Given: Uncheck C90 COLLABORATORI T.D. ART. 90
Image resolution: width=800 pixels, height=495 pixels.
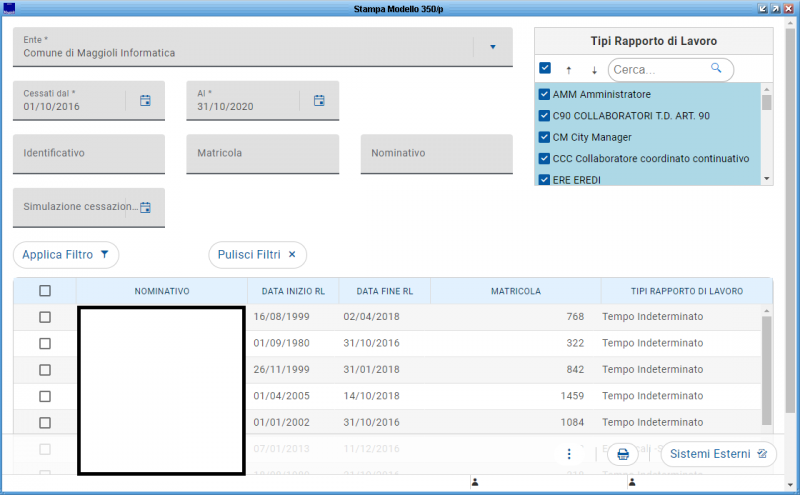Looking at the screenshot, I should click(x=544, y=116).
